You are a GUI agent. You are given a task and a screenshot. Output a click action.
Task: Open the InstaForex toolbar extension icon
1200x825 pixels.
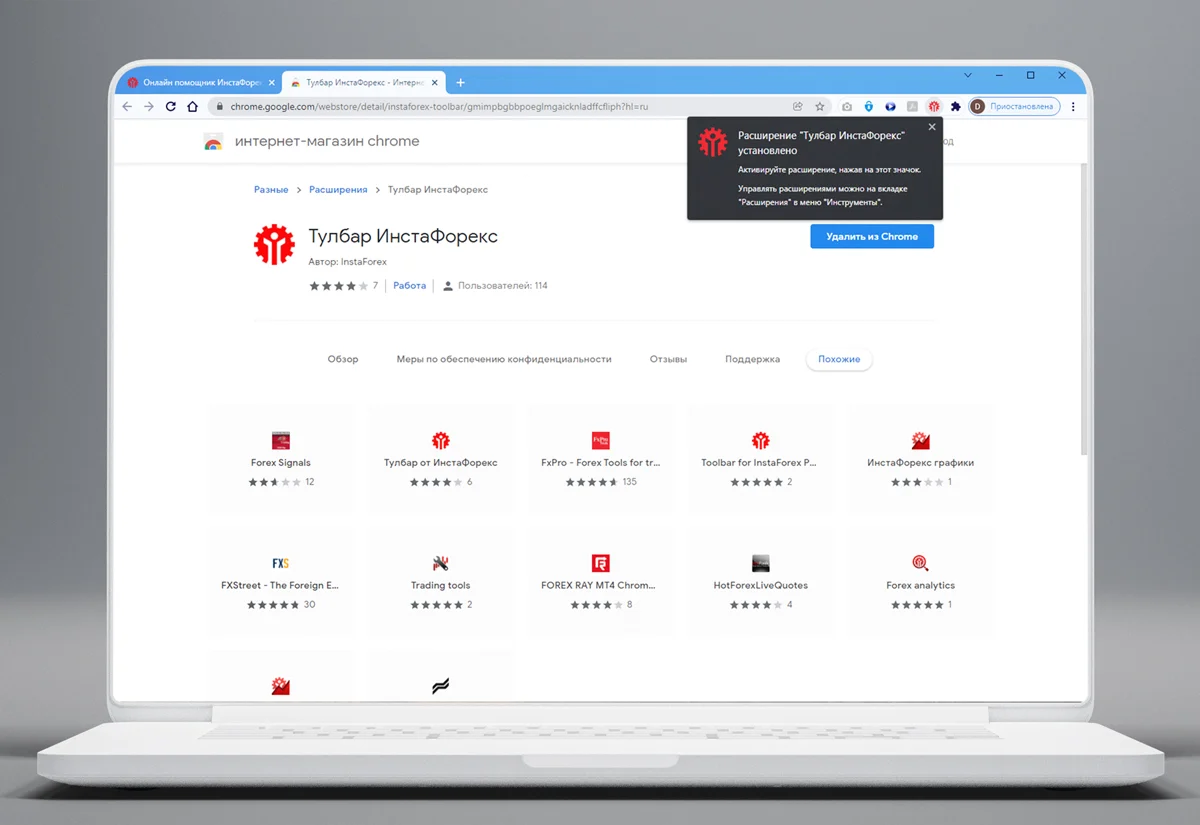[934, 106]
